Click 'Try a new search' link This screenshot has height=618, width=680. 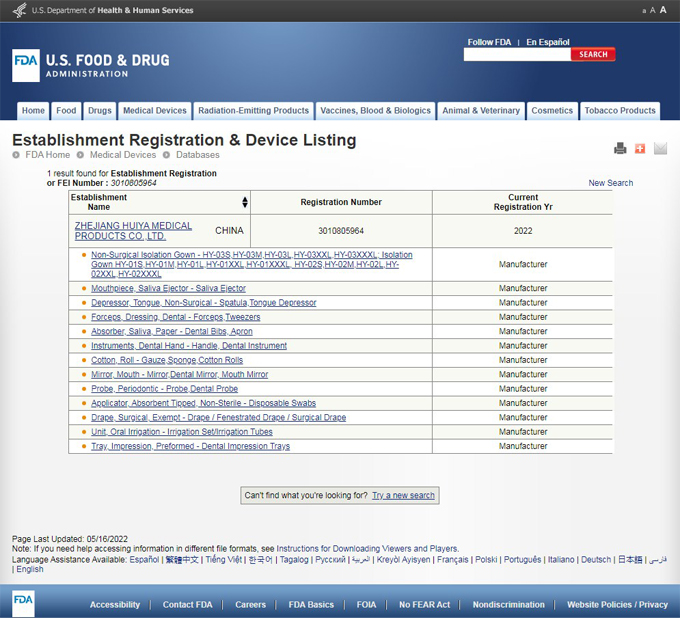pos(403,495)
